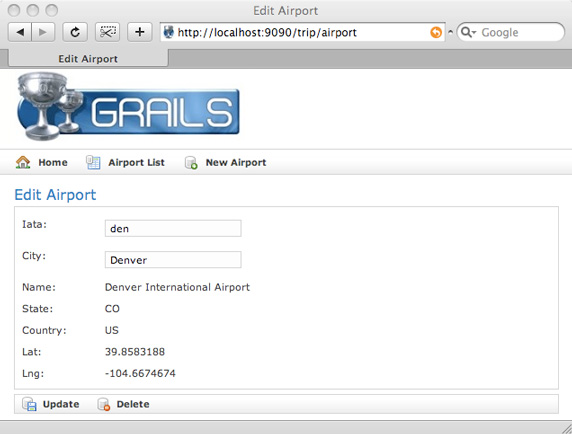
Task: Go forward with the browser forward arrow
Action: 43,32
